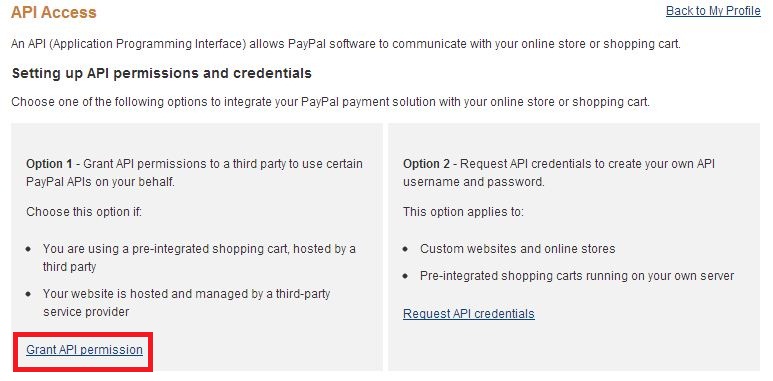
Task: Click the pre-integrated shopping cart hosted bullet
Action: pyautogui.click(x=199, y=258)
